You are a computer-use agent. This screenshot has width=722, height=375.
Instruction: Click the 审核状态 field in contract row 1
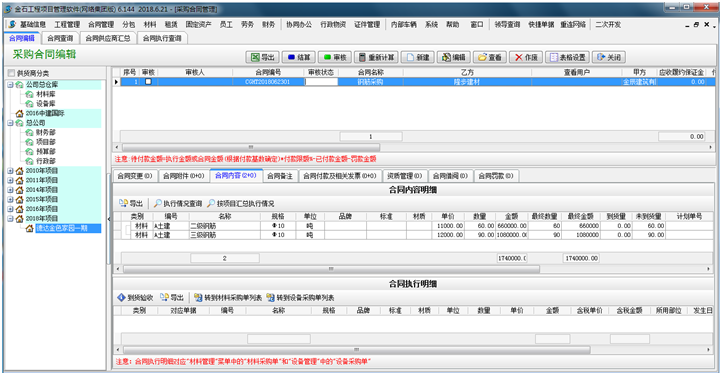point(321,82)
